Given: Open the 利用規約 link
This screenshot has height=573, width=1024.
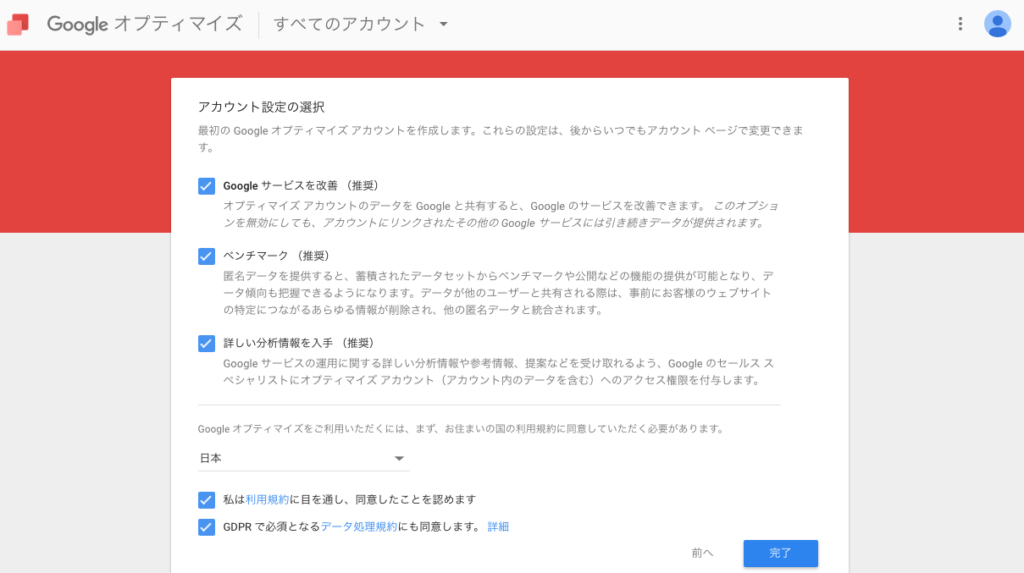Looking at the screenshot, I should click(267, 500).
